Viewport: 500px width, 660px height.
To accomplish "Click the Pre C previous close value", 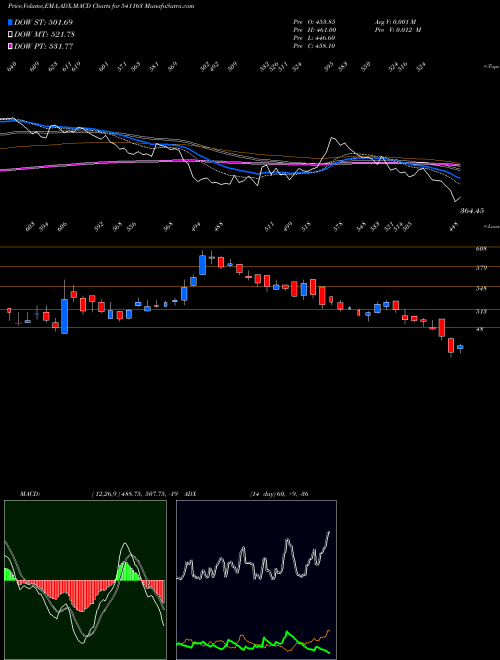I will tap(314, 46).
